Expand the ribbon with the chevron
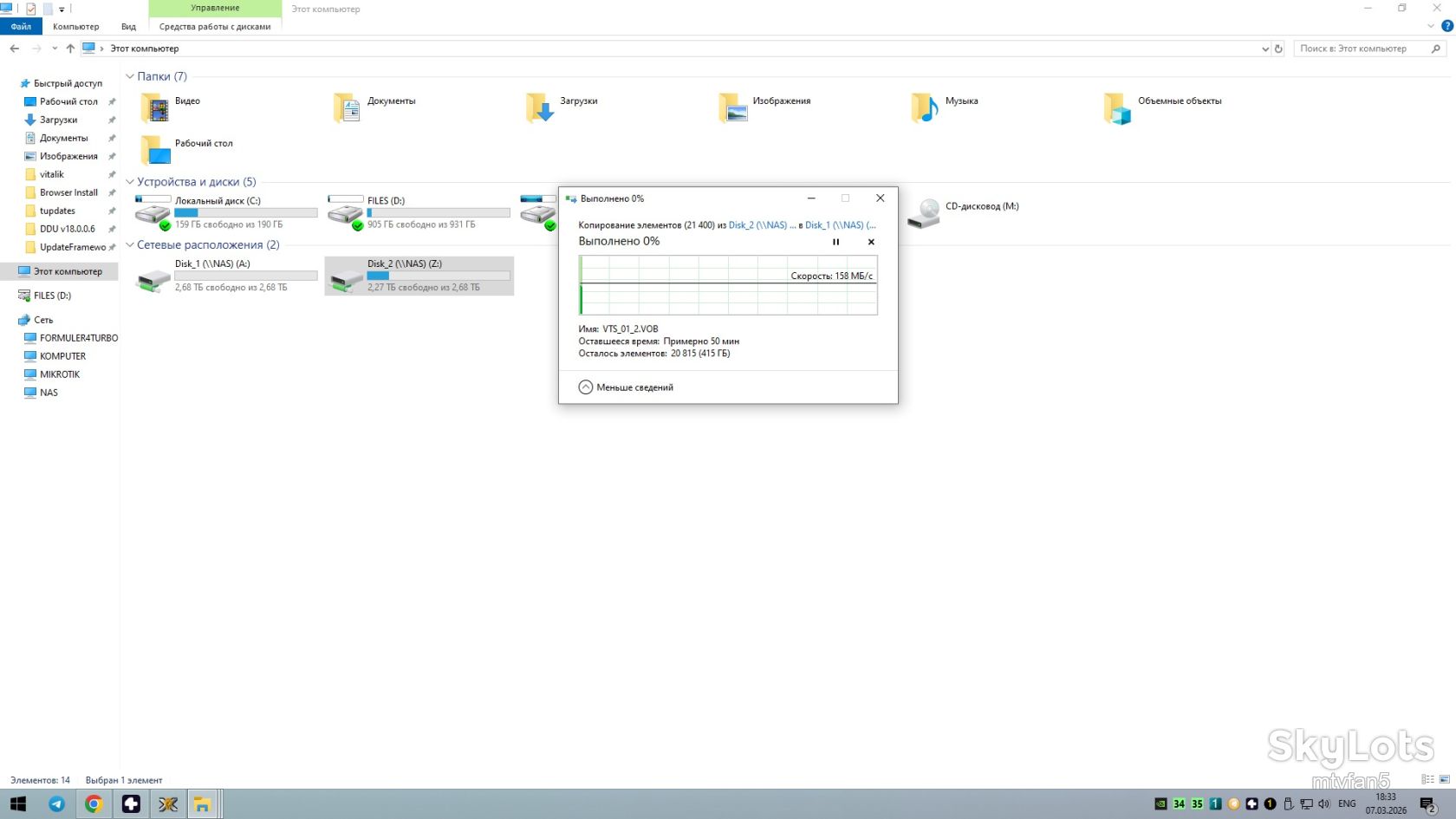Screen dimensions: 1456x819 (x=1431, y=26)
